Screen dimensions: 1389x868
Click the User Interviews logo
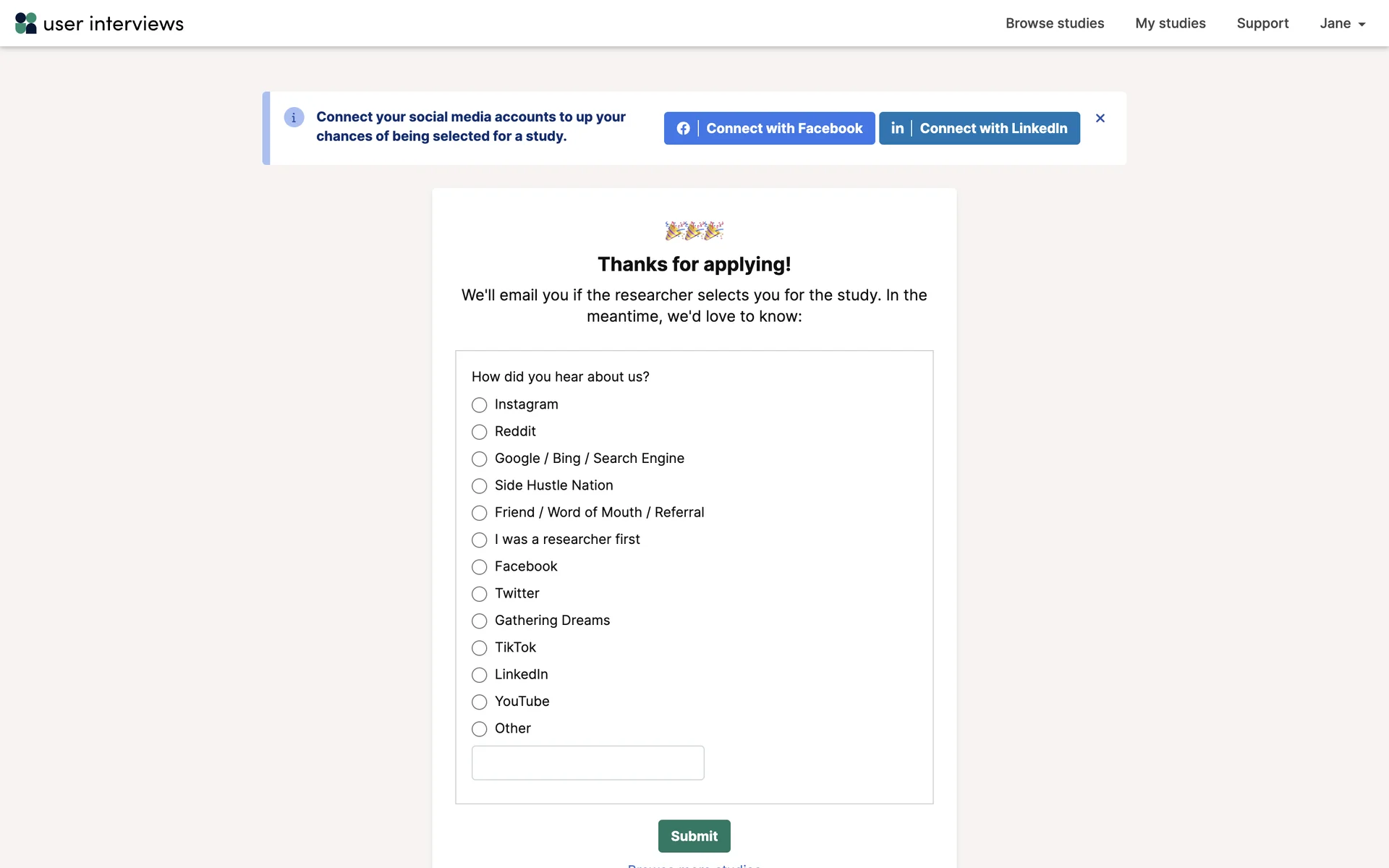coord(99,23)
